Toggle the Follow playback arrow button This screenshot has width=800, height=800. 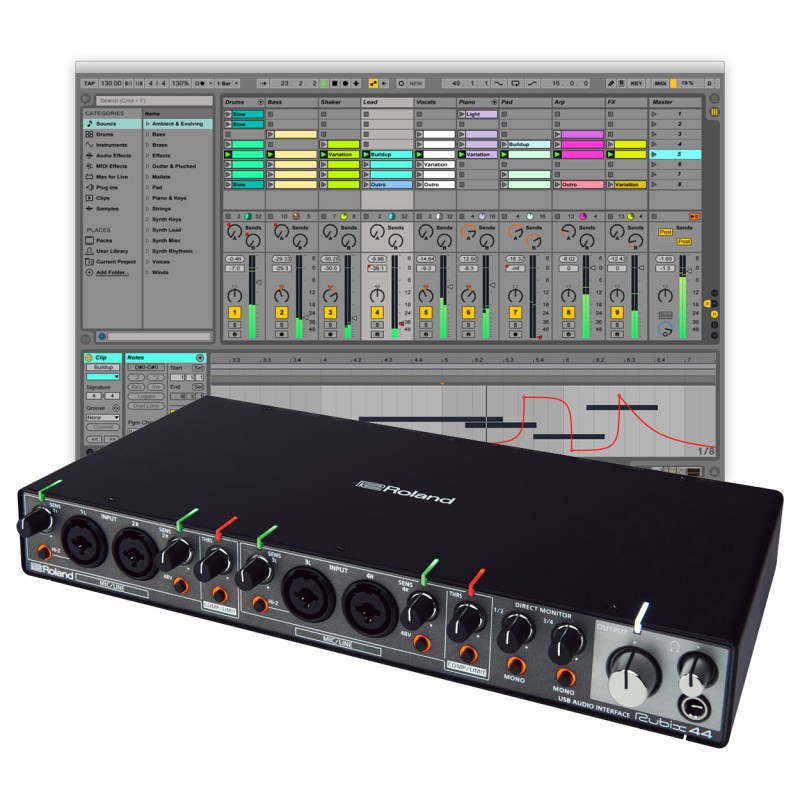263,83
